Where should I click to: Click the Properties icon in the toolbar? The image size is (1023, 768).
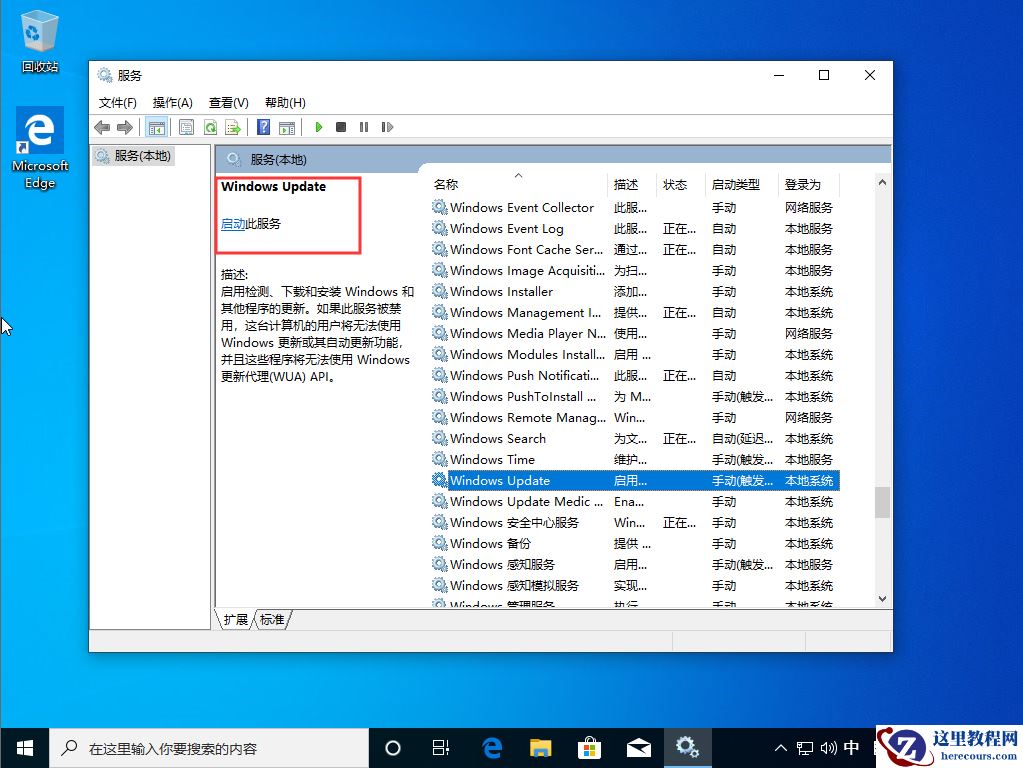click(x=187, y=127)
